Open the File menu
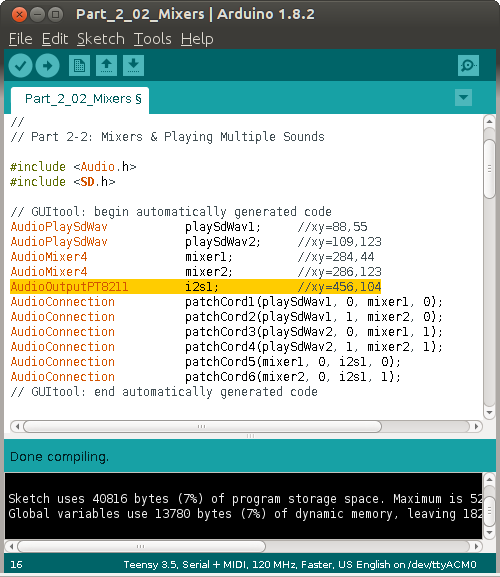This screenshot has width=500, height=577. [x=21, y=39]
